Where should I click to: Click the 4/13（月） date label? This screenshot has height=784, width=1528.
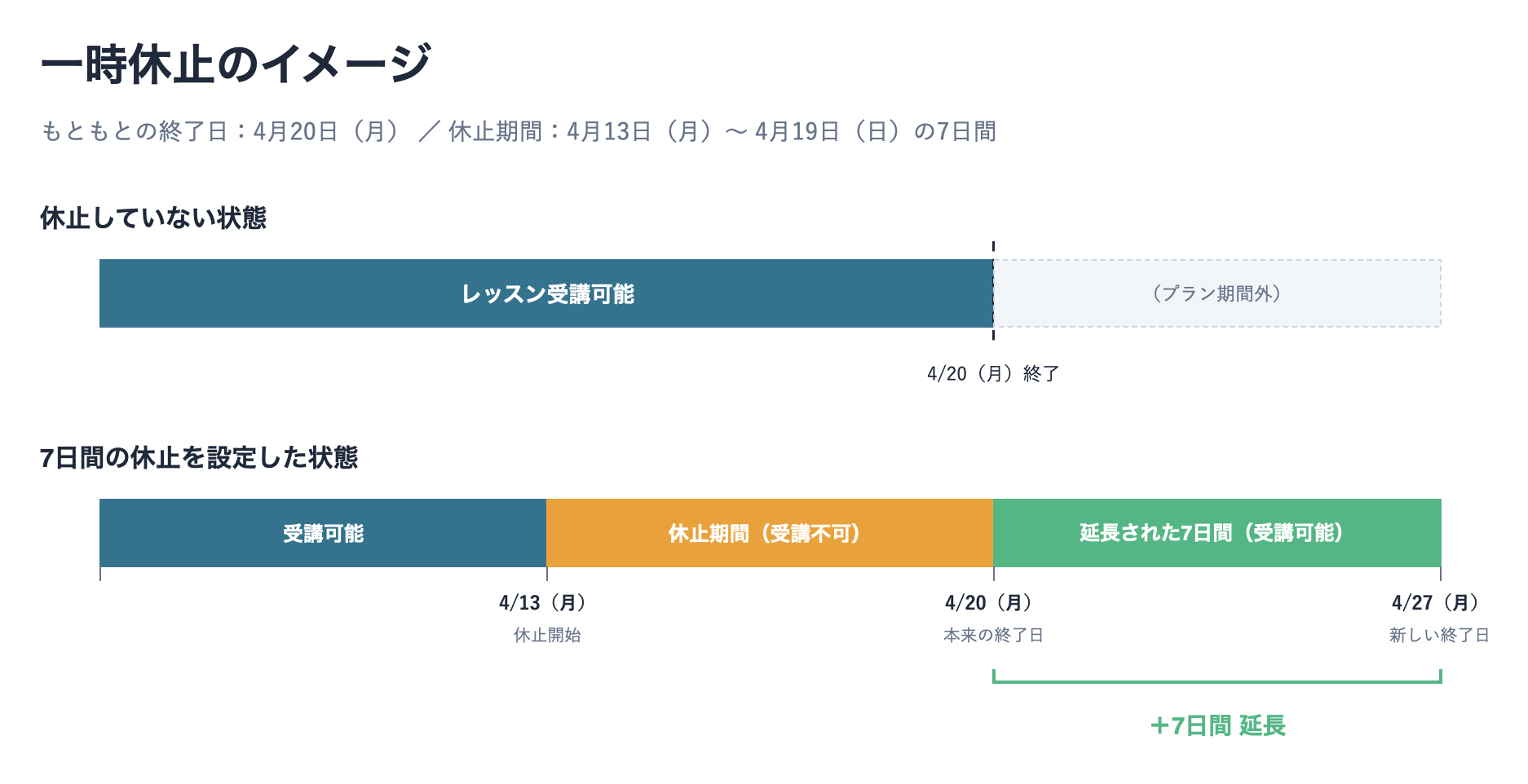pos(543,602)
